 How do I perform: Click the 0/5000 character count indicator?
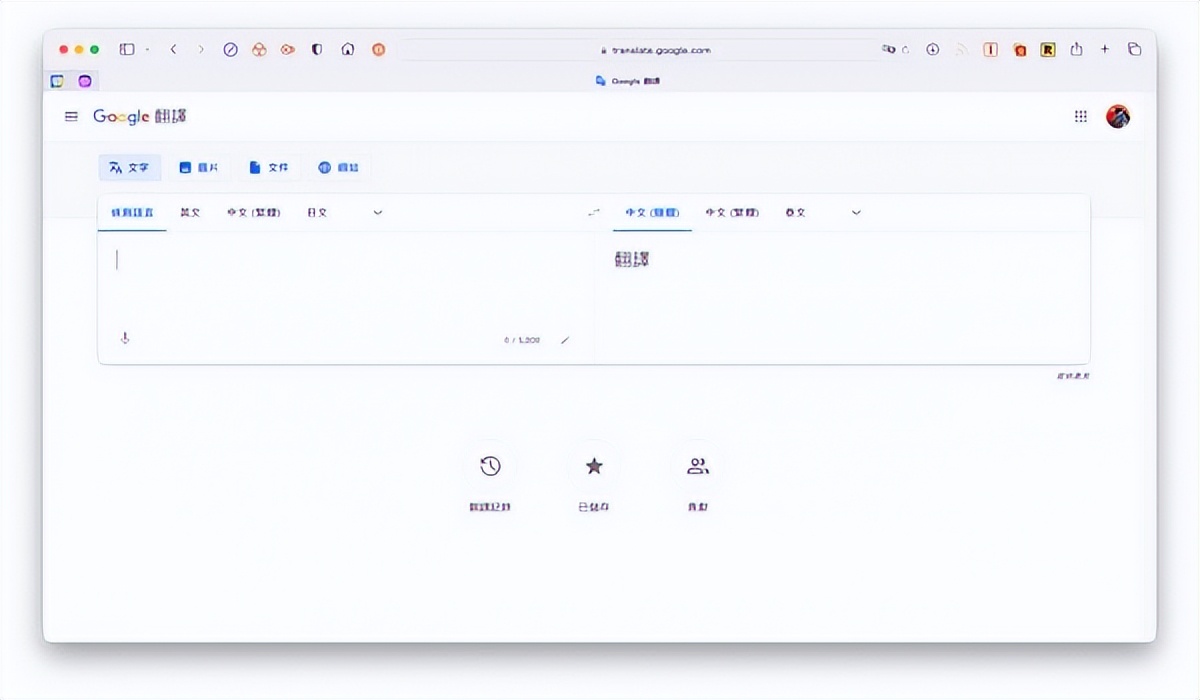tap(520, 339)
